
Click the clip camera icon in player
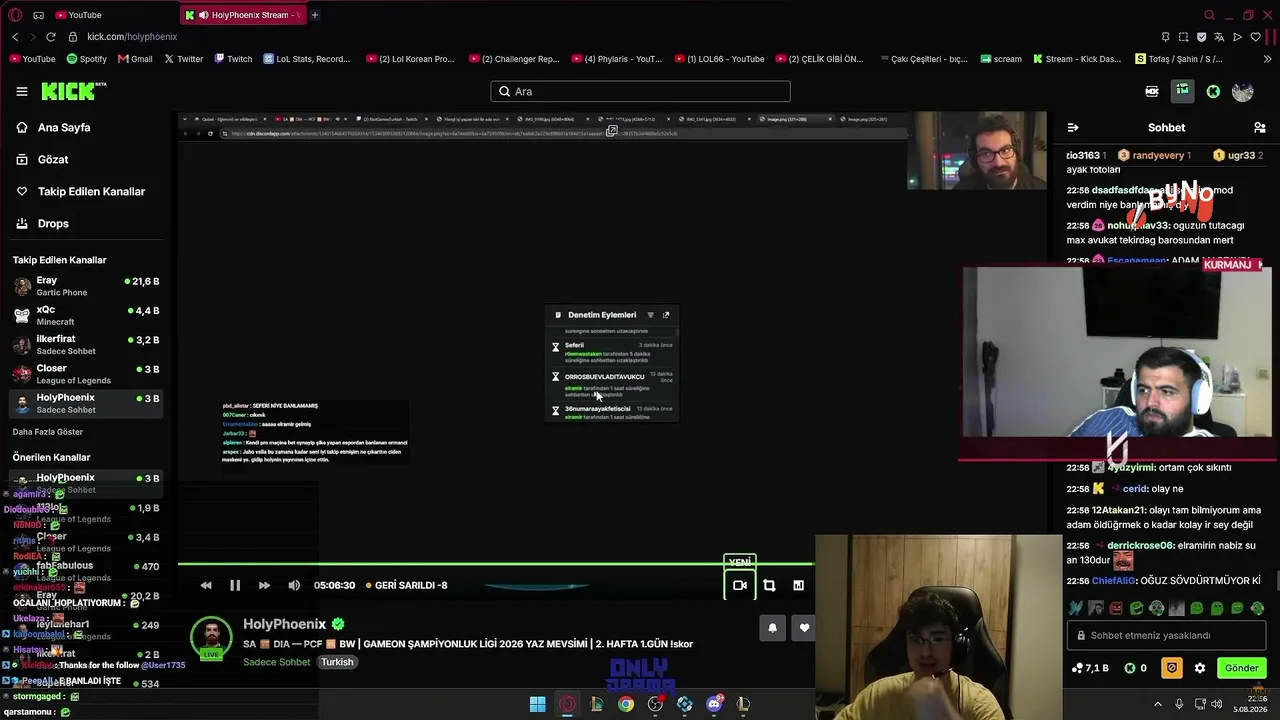740,585
